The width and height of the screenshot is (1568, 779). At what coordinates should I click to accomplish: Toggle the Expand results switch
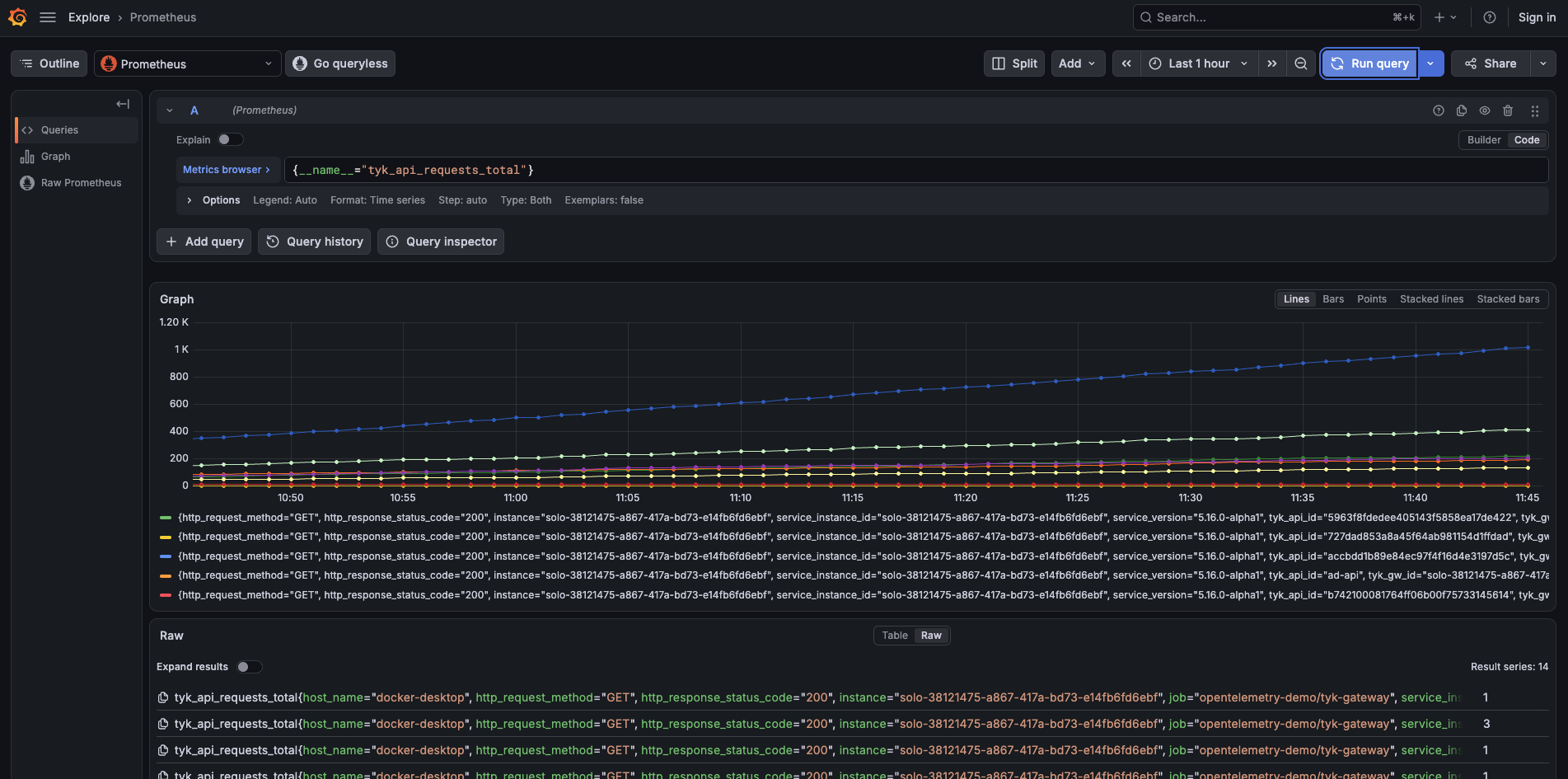click(249, 667)
